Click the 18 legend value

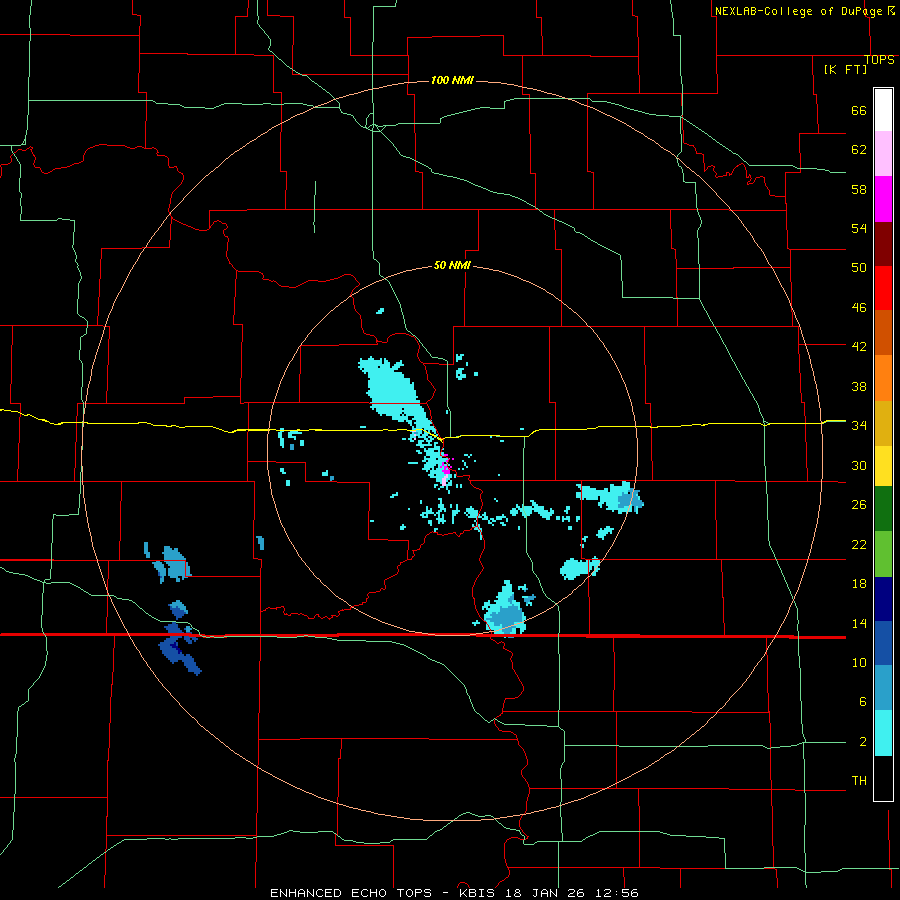(859, 584)
